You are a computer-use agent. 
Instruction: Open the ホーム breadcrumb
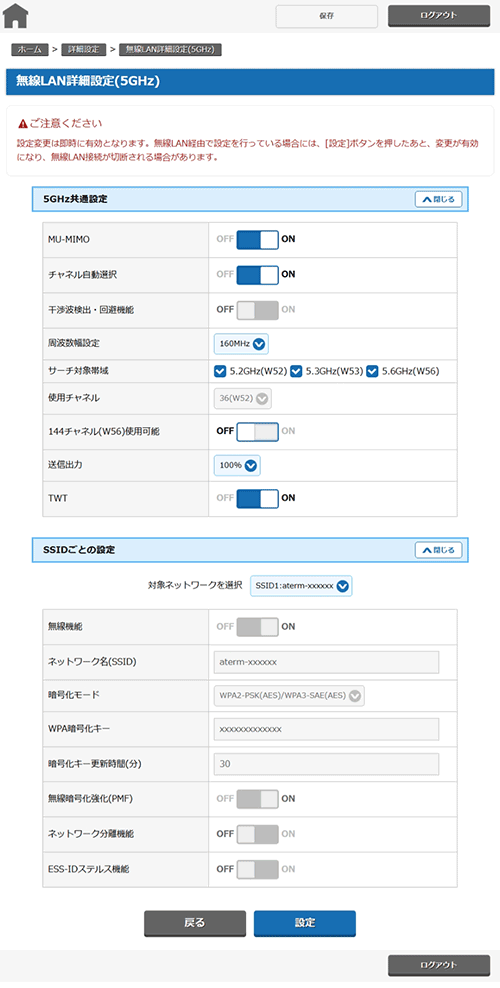point(30,49)
